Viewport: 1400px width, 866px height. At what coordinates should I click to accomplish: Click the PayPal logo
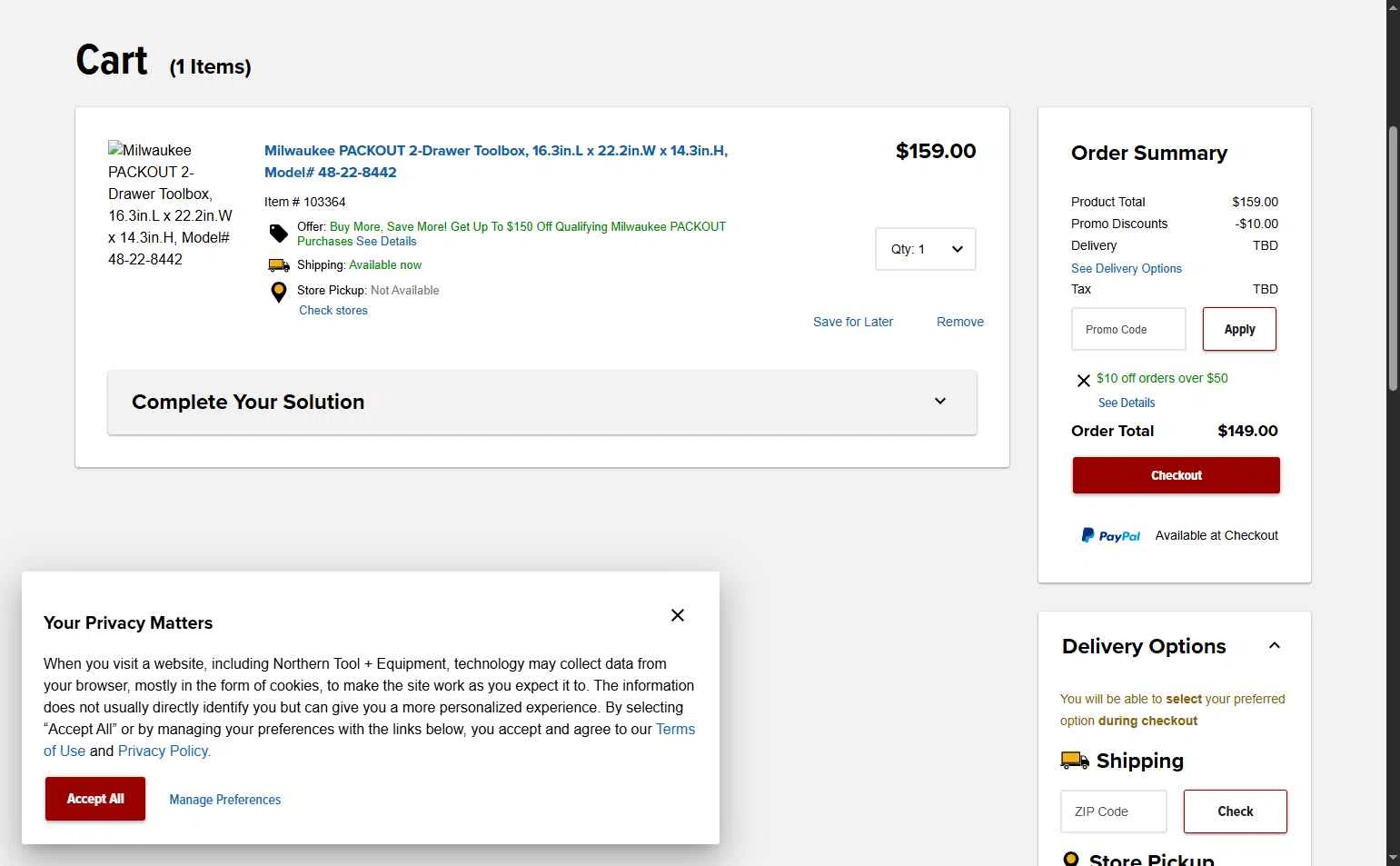click(x=1110, y=535)
